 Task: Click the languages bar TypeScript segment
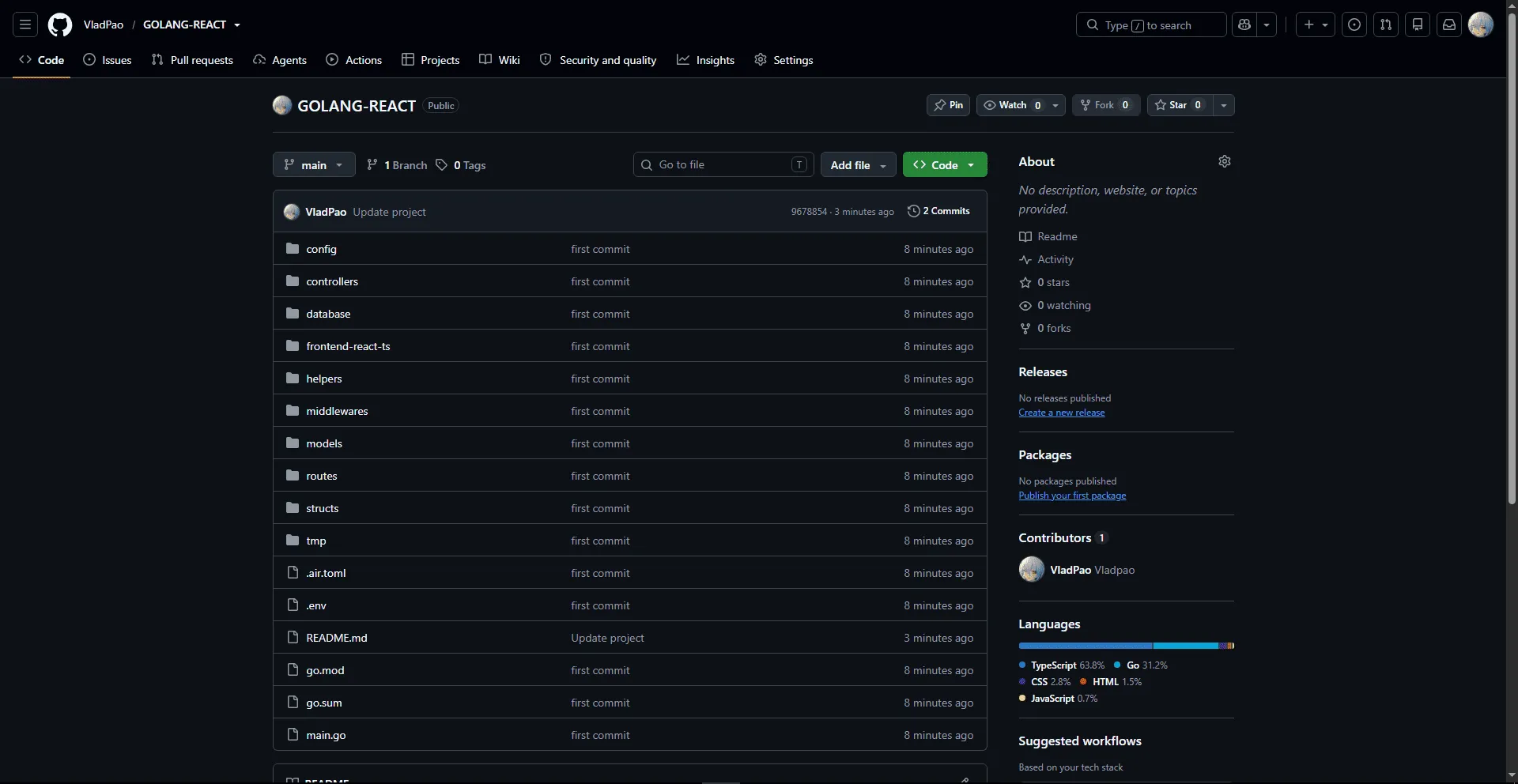point(1086,646)
